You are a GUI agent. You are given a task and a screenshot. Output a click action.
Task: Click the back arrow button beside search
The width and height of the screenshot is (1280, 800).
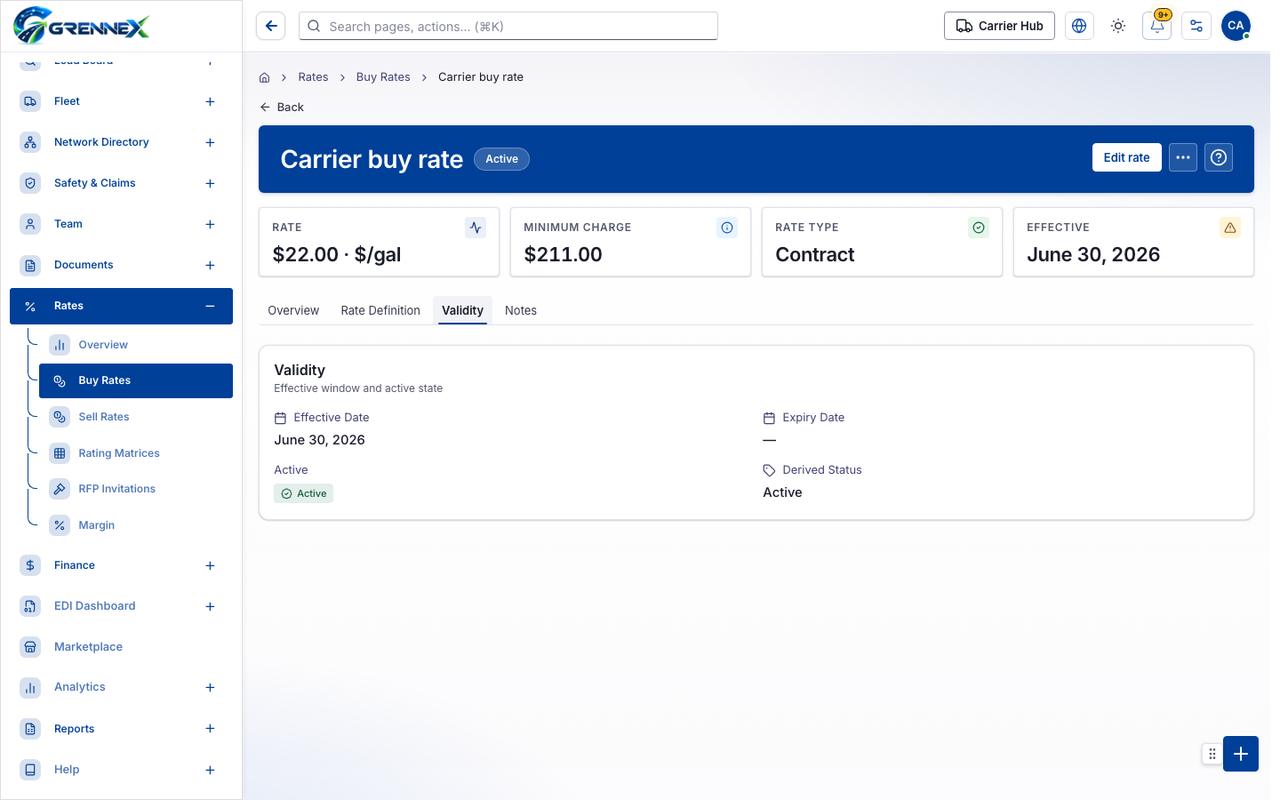(x=271, y=26)
